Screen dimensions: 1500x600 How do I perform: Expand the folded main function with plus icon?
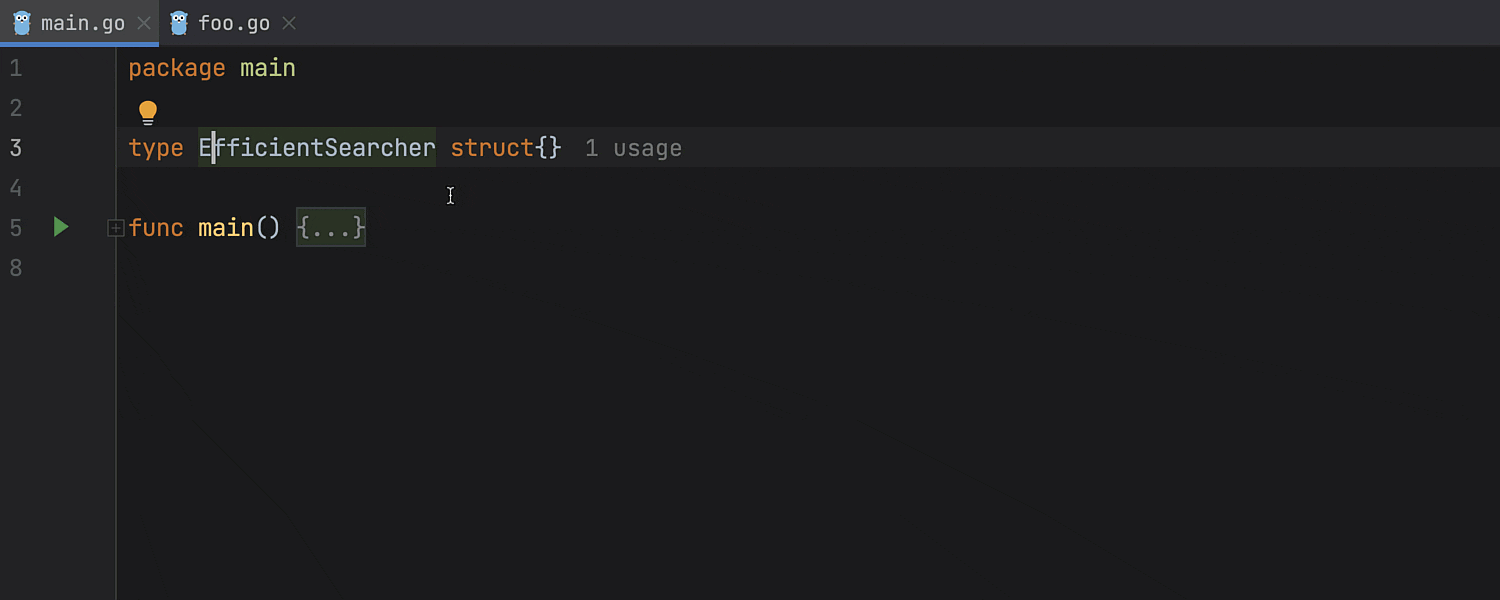pos(116,228)
